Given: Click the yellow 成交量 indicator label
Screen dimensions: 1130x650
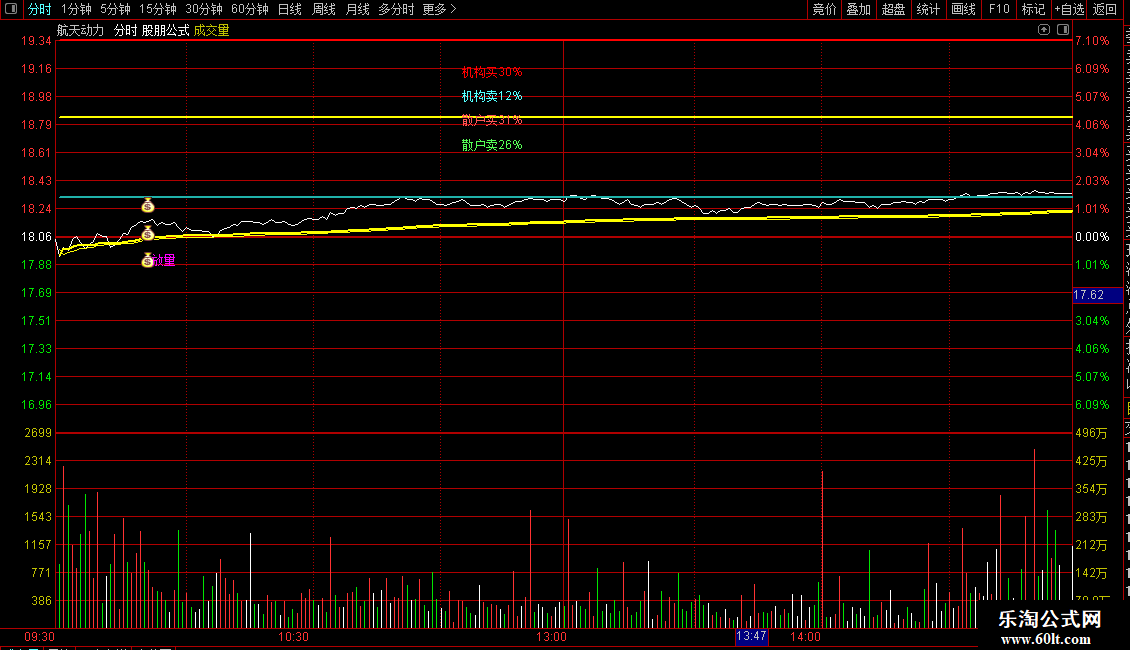Looking at the screenshot, I should 211,30.
